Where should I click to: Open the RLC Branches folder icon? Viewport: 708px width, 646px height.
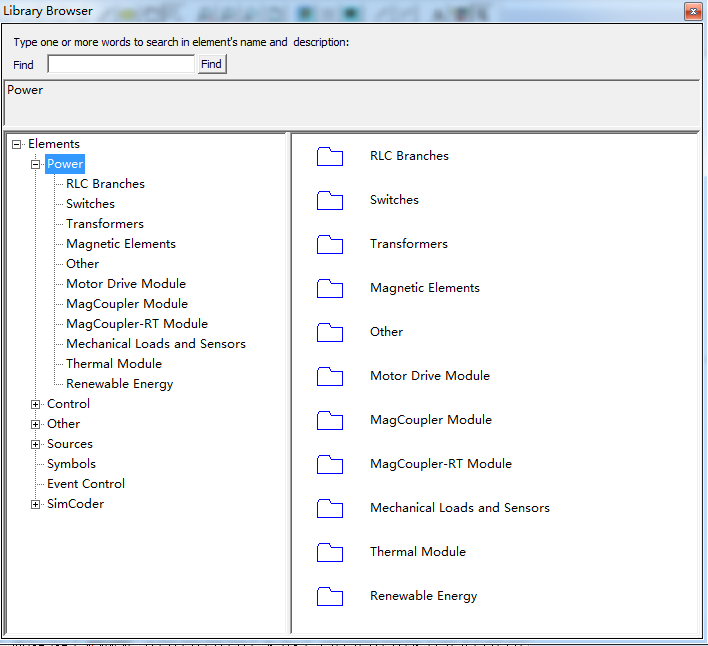pos(330,157)
